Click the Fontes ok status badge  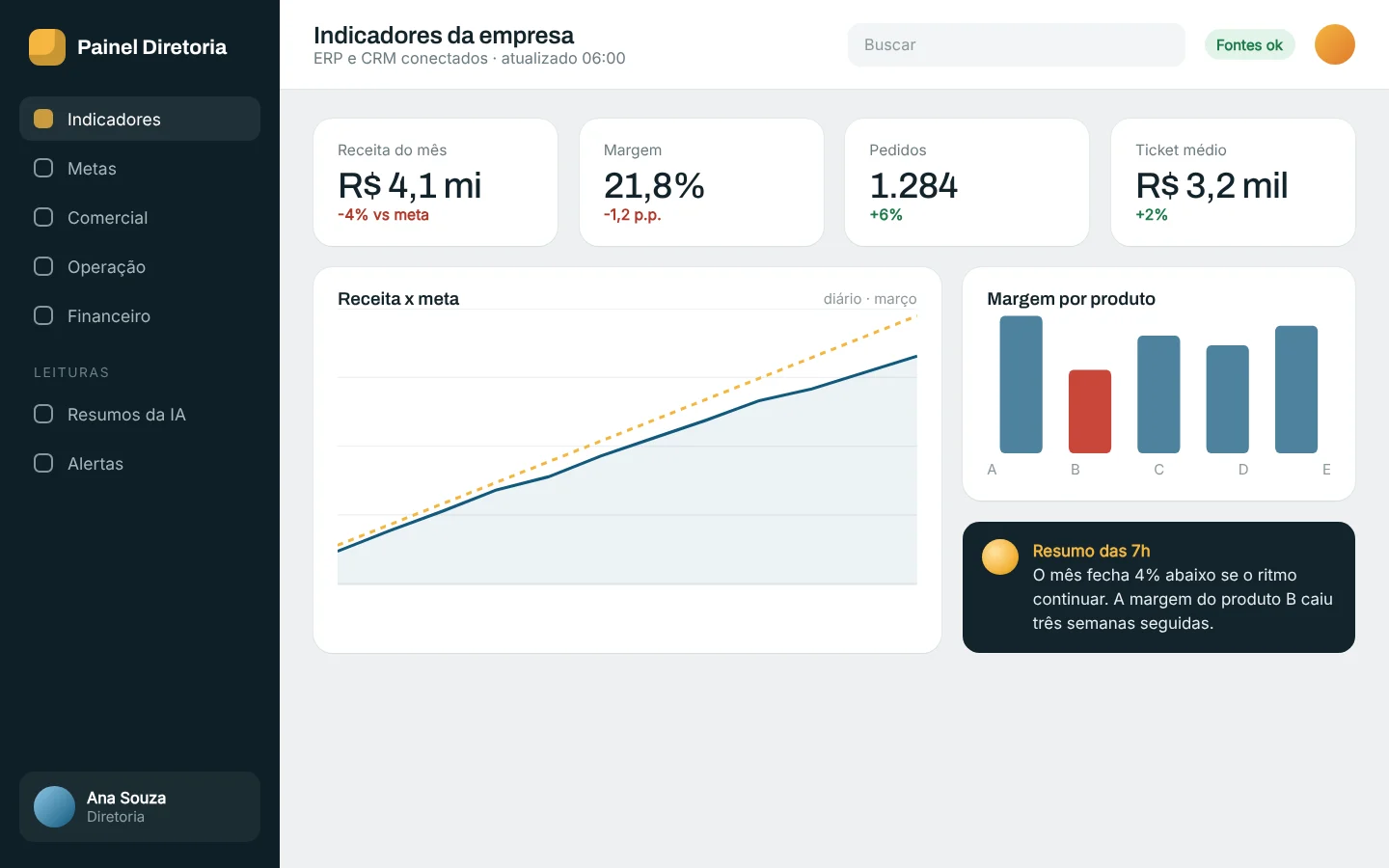tap(1249, 44)
